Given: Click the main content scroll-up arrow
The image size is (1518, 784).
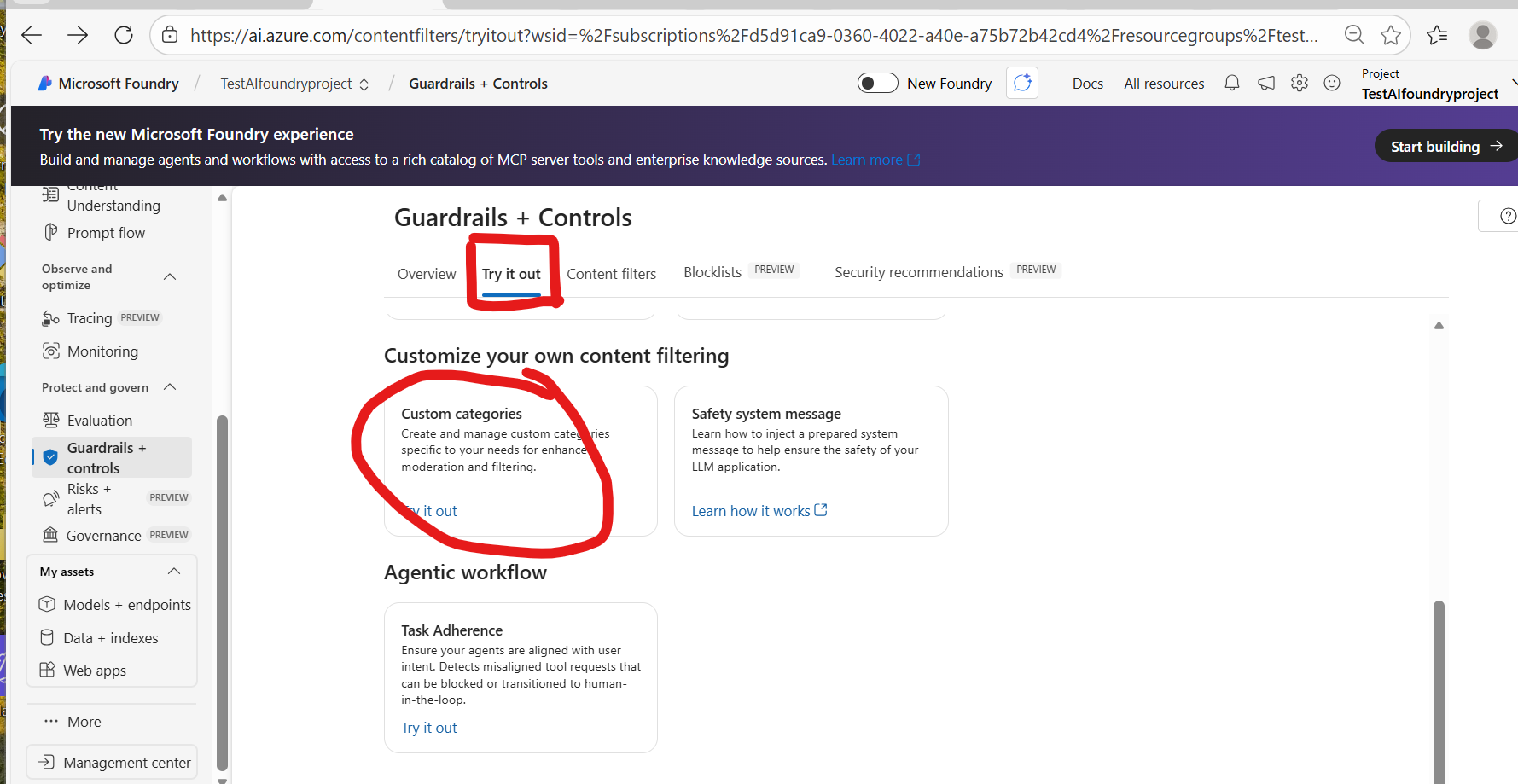Looking at the screenshot, I should click(x=1439, y=325).
